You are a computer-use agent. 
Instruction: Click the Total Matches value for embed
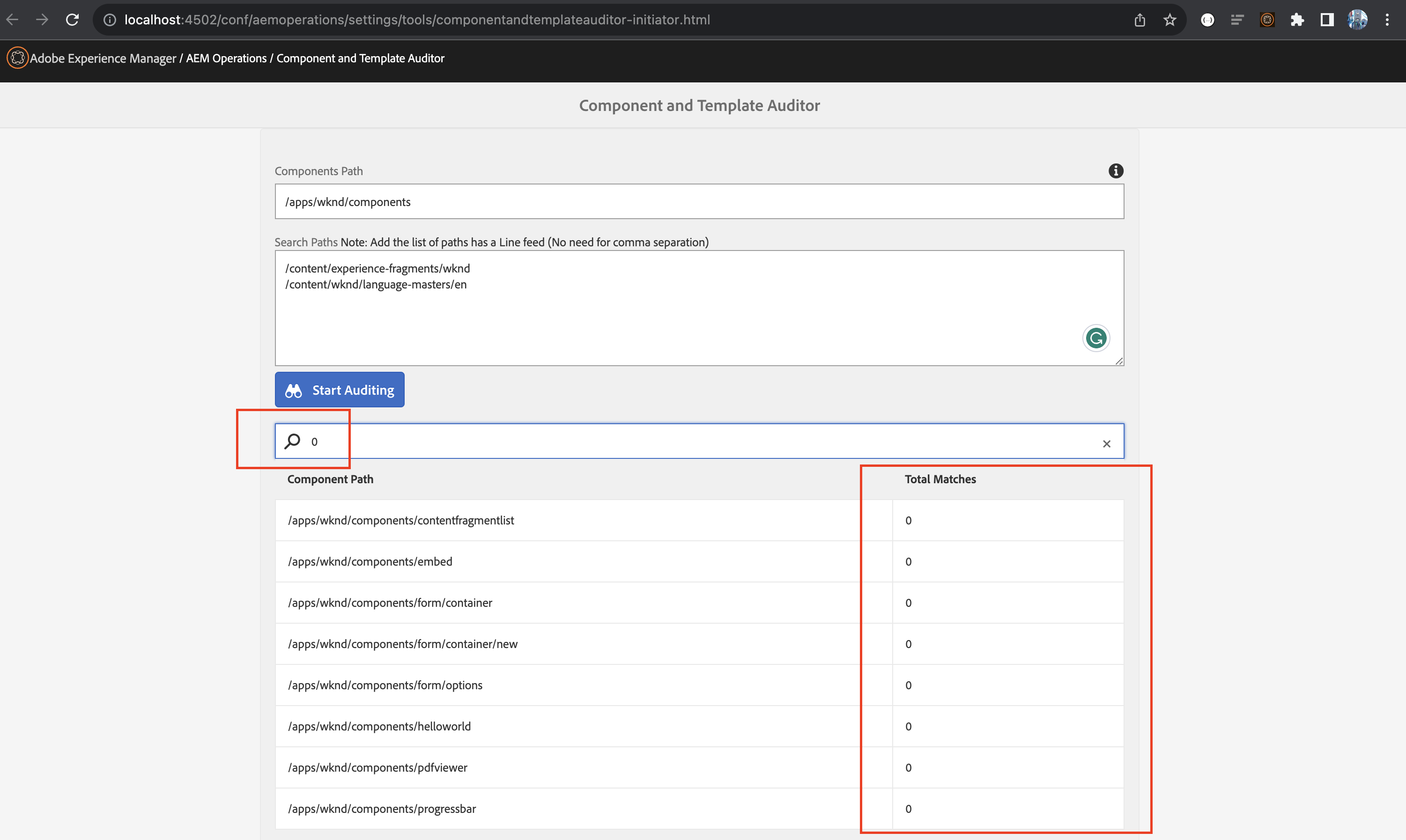click(909, 562)
